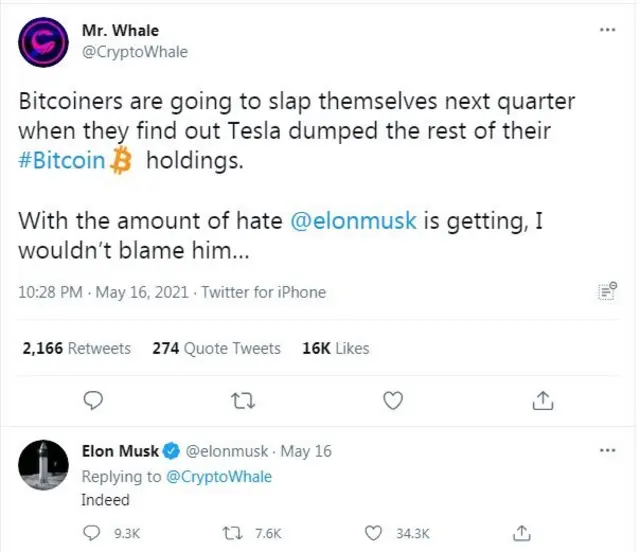The height and width of the screenshot is (552, 640).
Task: Open @CryptoWhale in Replying to line
Action: (x=219, y=477)
